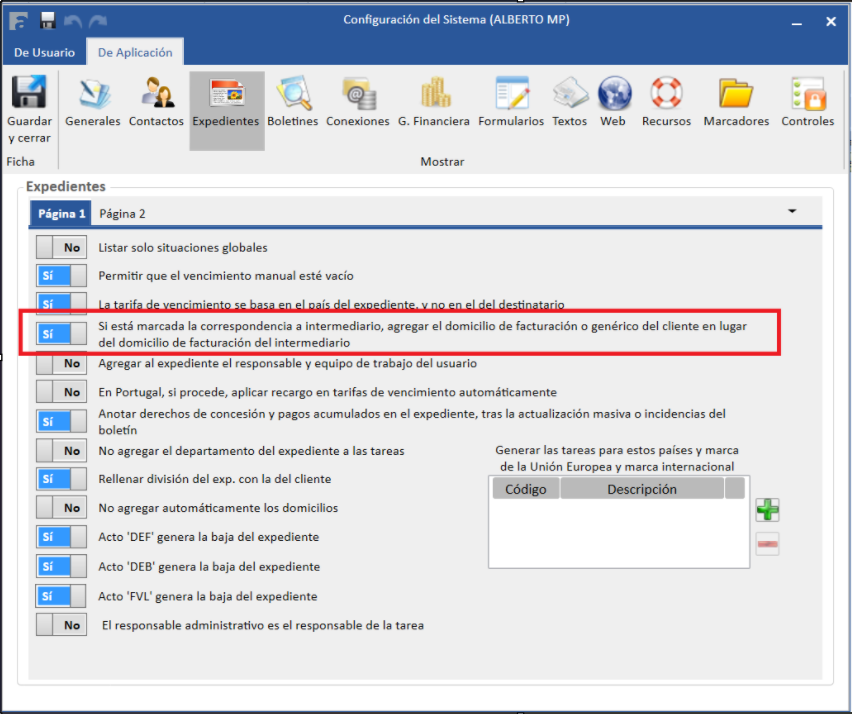The height and width of the screenshot is (714, 852).
Task: Disable 'Permitir que el vencimiento manual esté vacío'
Action: [61, 275]
